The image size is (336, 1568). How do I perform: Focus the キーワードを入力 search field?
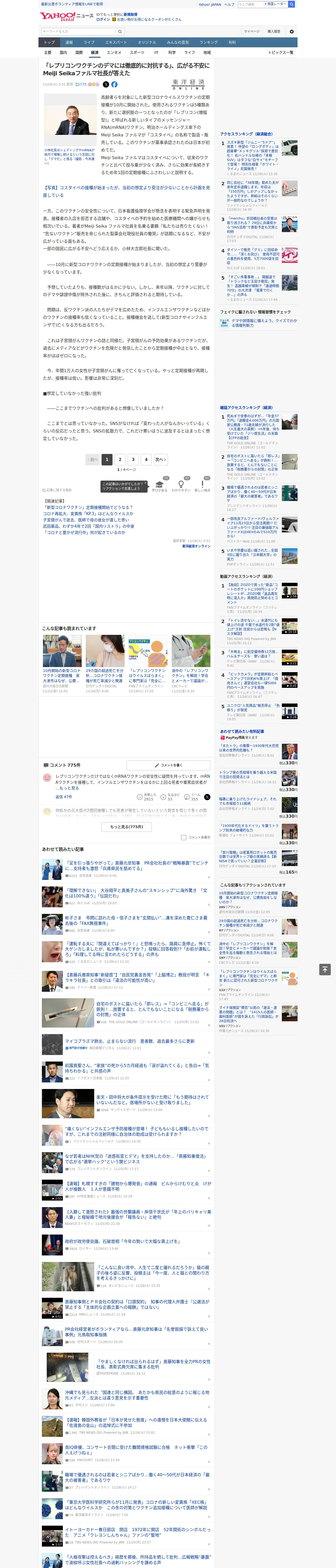79,32
